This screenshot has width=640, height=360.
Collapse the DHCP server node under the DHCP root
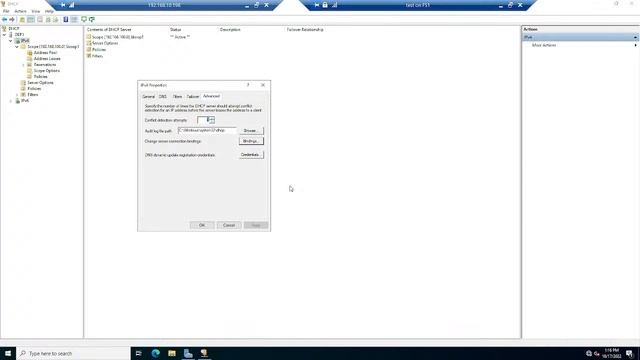[x=5, y=35]
